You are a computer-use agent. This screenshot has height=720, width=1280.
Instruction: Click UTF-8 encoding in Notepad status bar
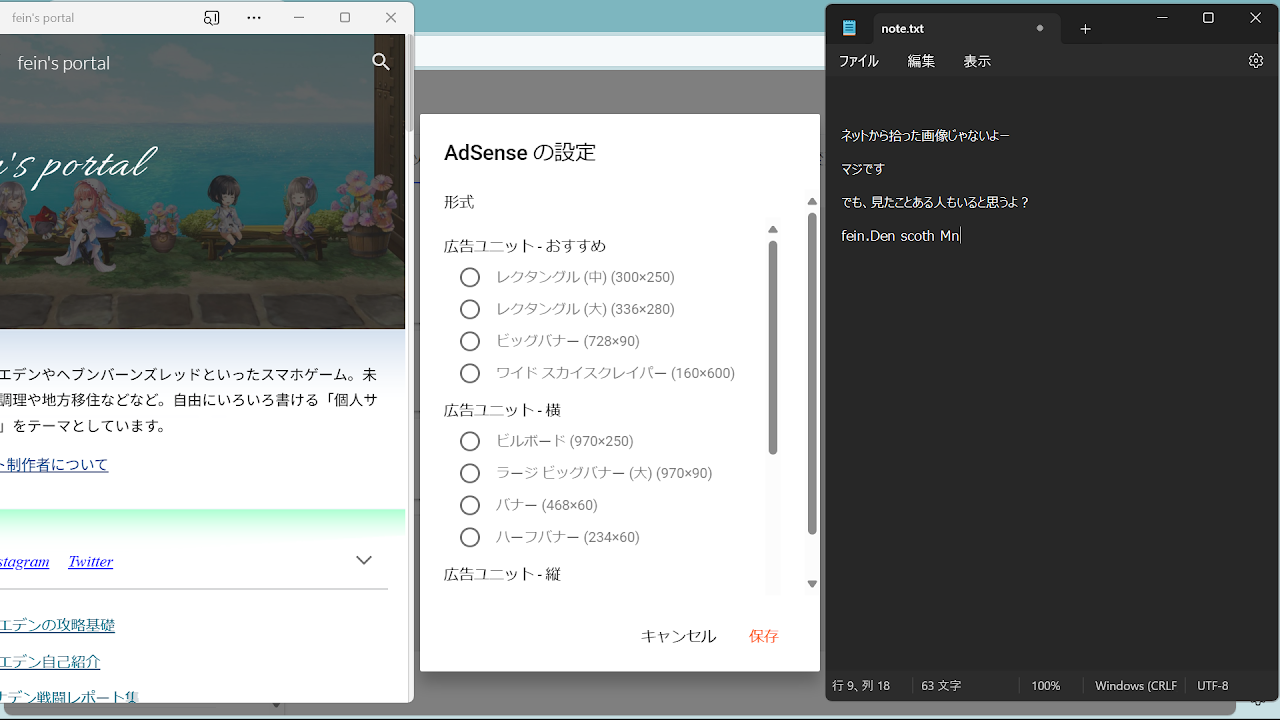[1213, 686]
